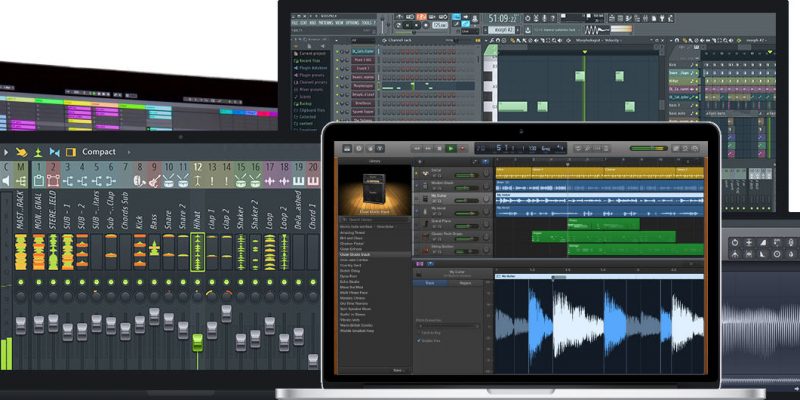This screenshot has height=400, width=800.
Task: Switch to the Track tab in GarageBand editor
Action: [430, 282]
